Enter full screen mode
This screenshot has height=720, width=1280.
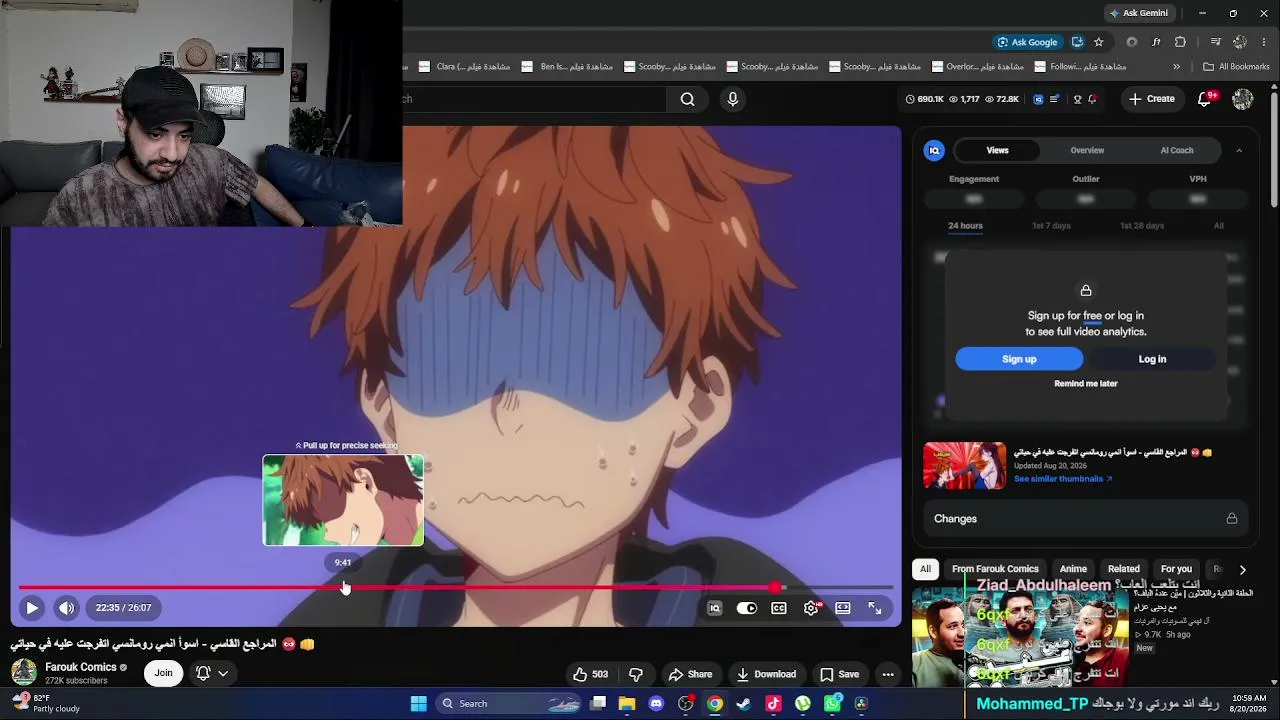coord(875,608)
